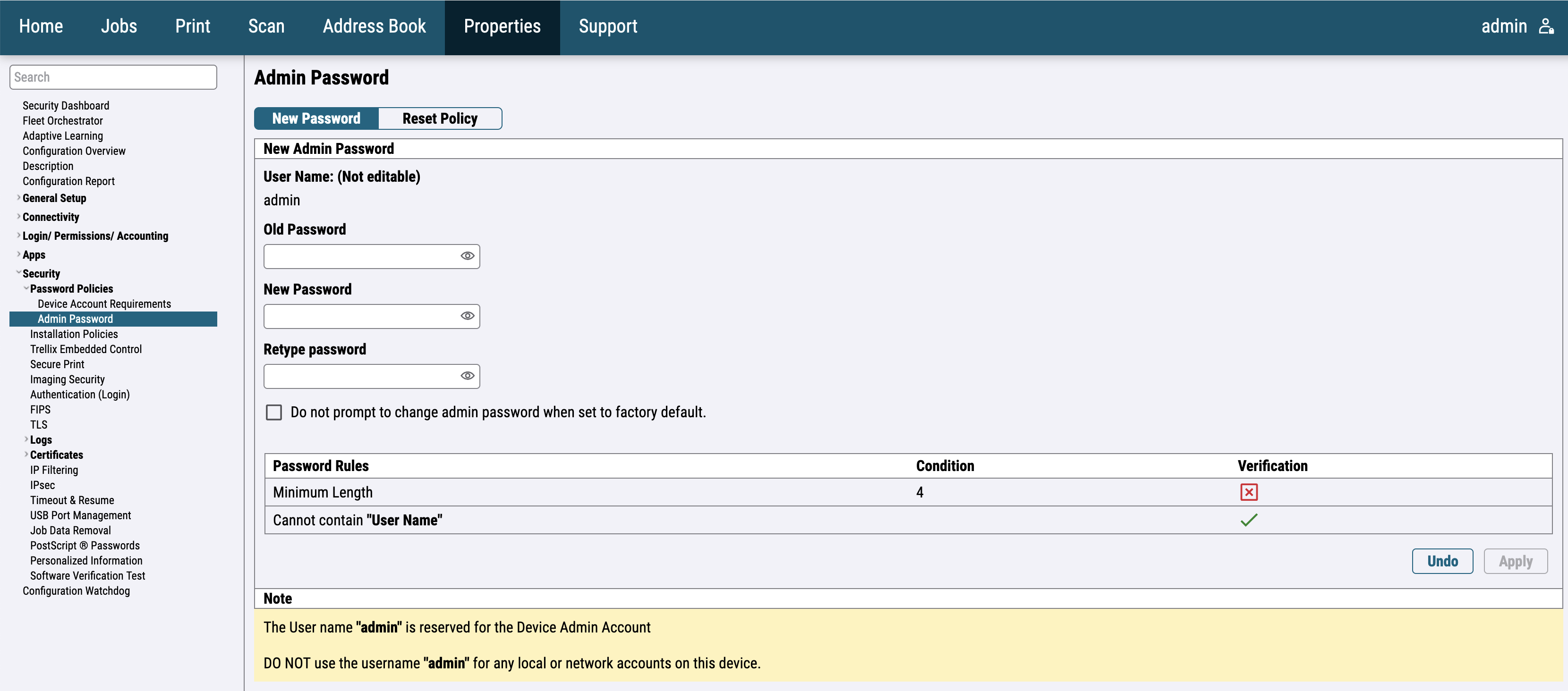Navigate to the Support section
This screenshot has height=691, width=1568.
(607, 26)
